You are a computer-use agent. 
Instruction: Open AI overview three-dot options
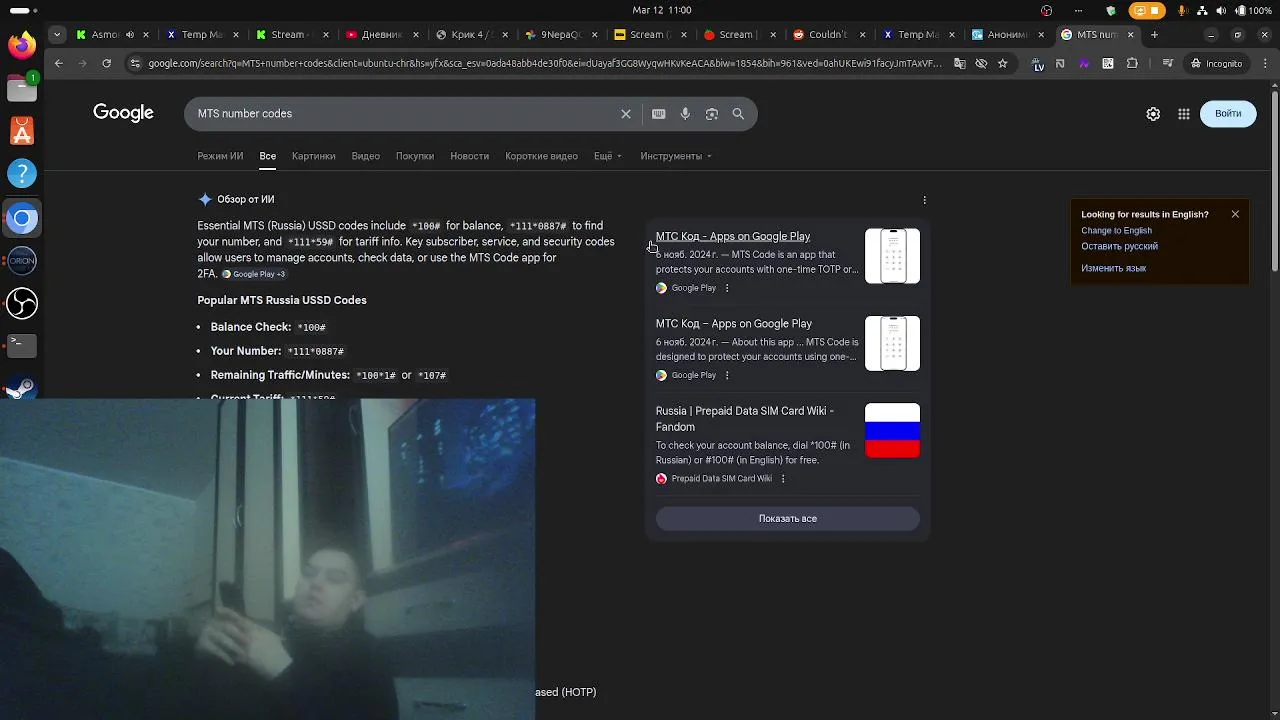[924, 200]
